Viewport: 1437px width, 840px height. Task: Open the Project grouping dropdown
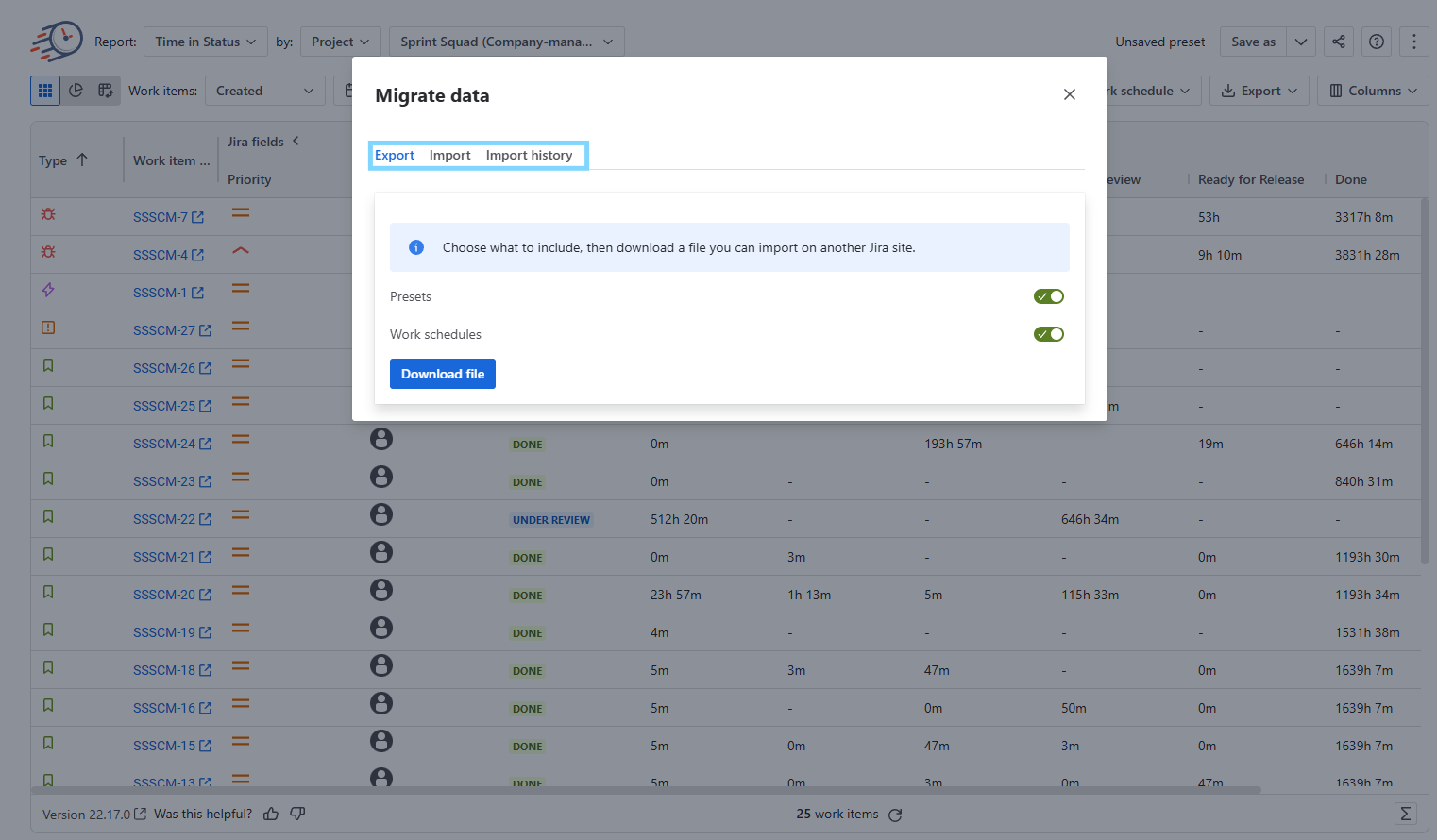(340, 42)
